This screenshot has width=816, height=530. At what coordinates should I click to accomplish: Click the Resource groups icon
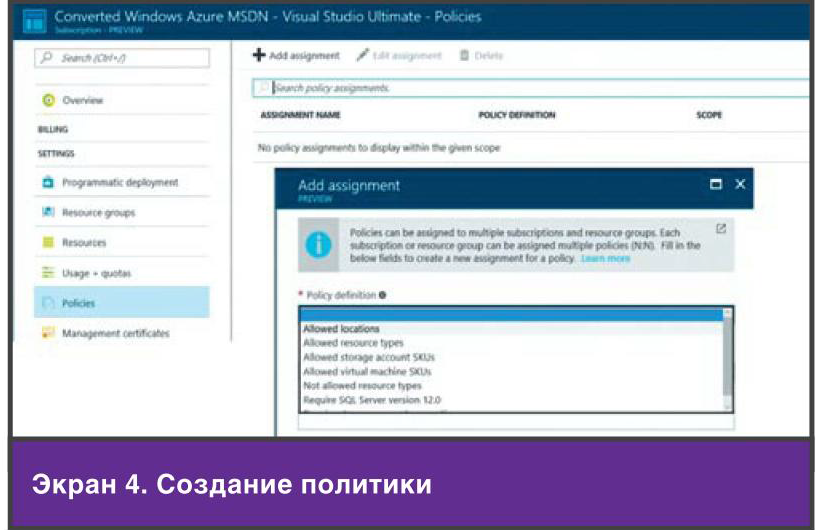point(48,212)
